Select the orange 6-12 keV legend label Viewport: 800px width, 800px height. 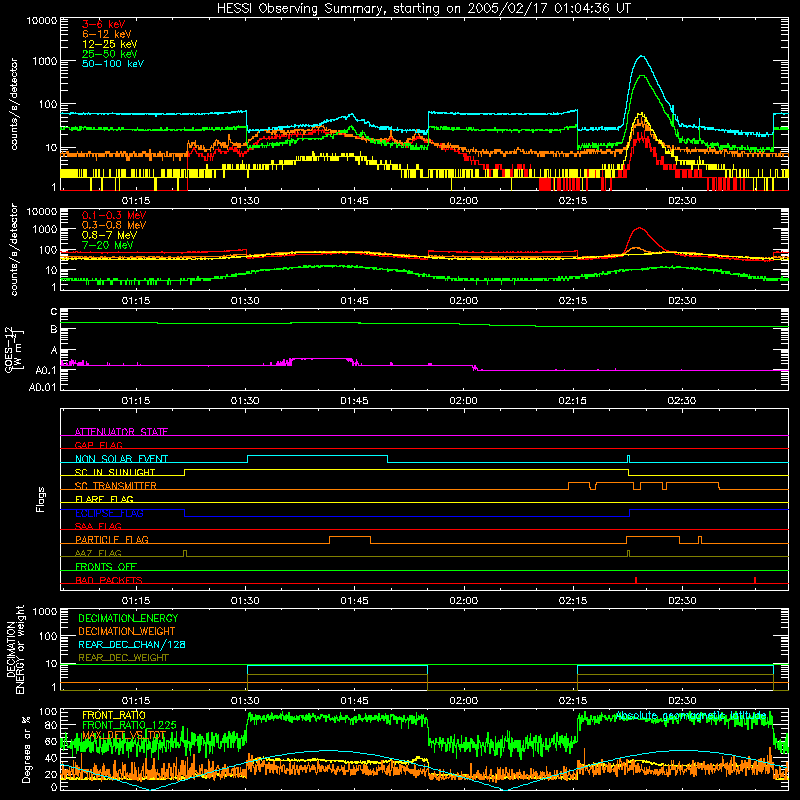(106, 34)
